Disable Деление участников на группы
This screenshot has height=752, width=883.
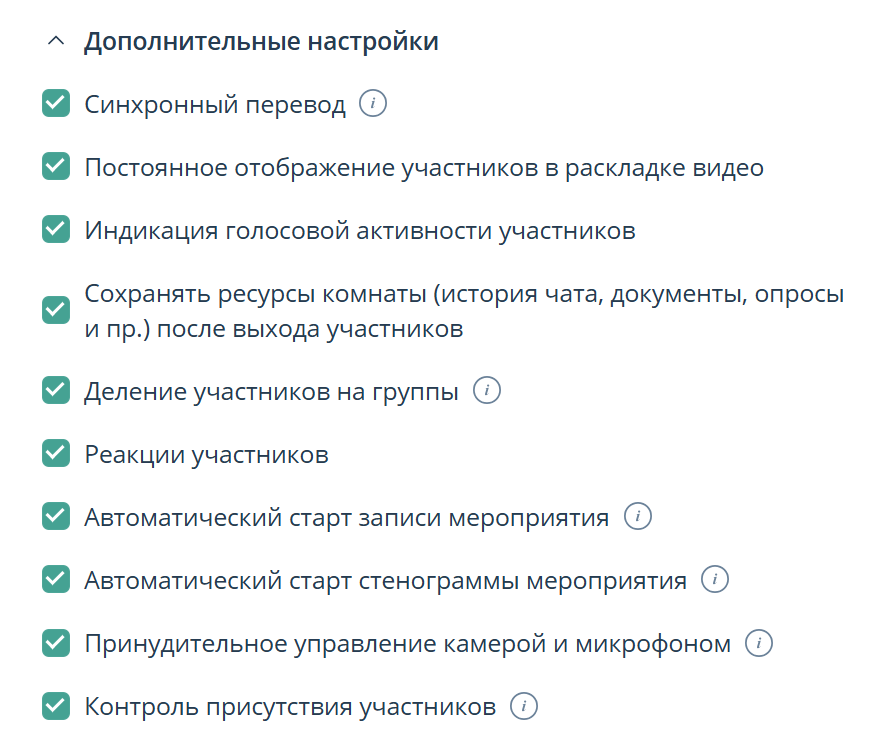tap(55, 391)
